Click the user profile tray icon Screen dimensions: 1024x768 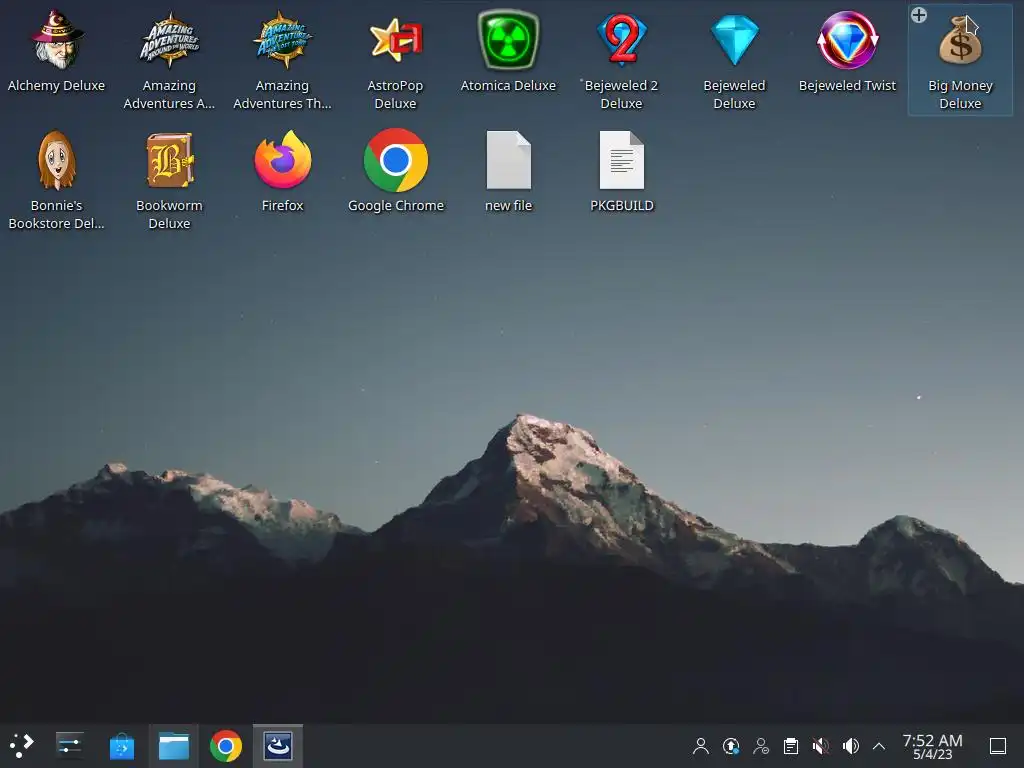pos(701,746)
